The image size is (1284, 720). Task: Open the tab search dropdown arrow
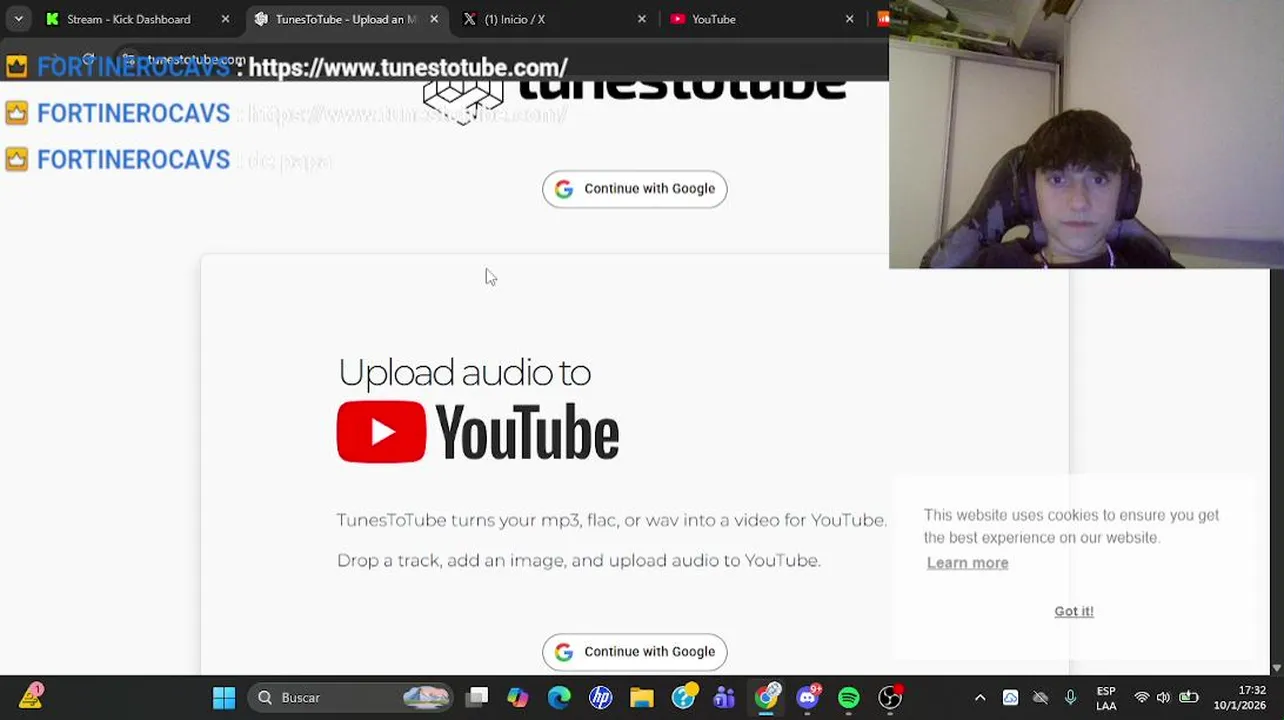(x=18, y=19)
